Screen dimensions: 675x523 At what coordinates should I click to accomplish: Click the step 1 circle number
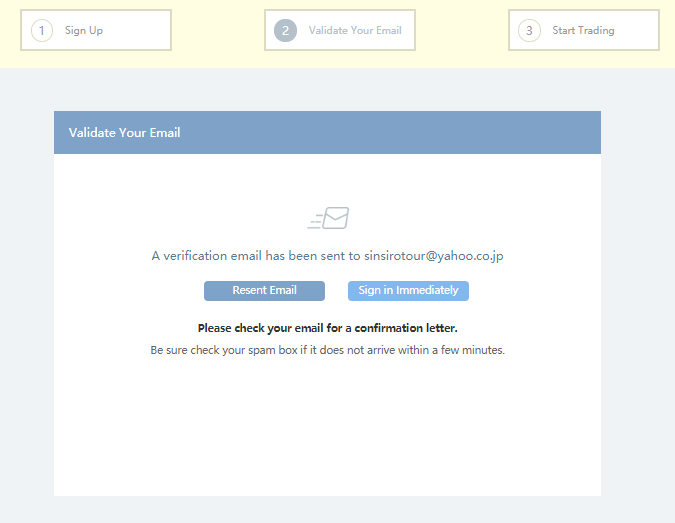pos(42,31)
